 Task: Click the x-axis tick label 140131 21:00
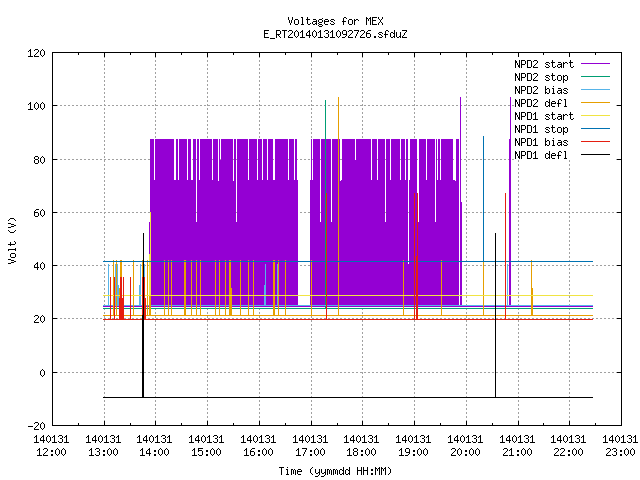[517, 446]
